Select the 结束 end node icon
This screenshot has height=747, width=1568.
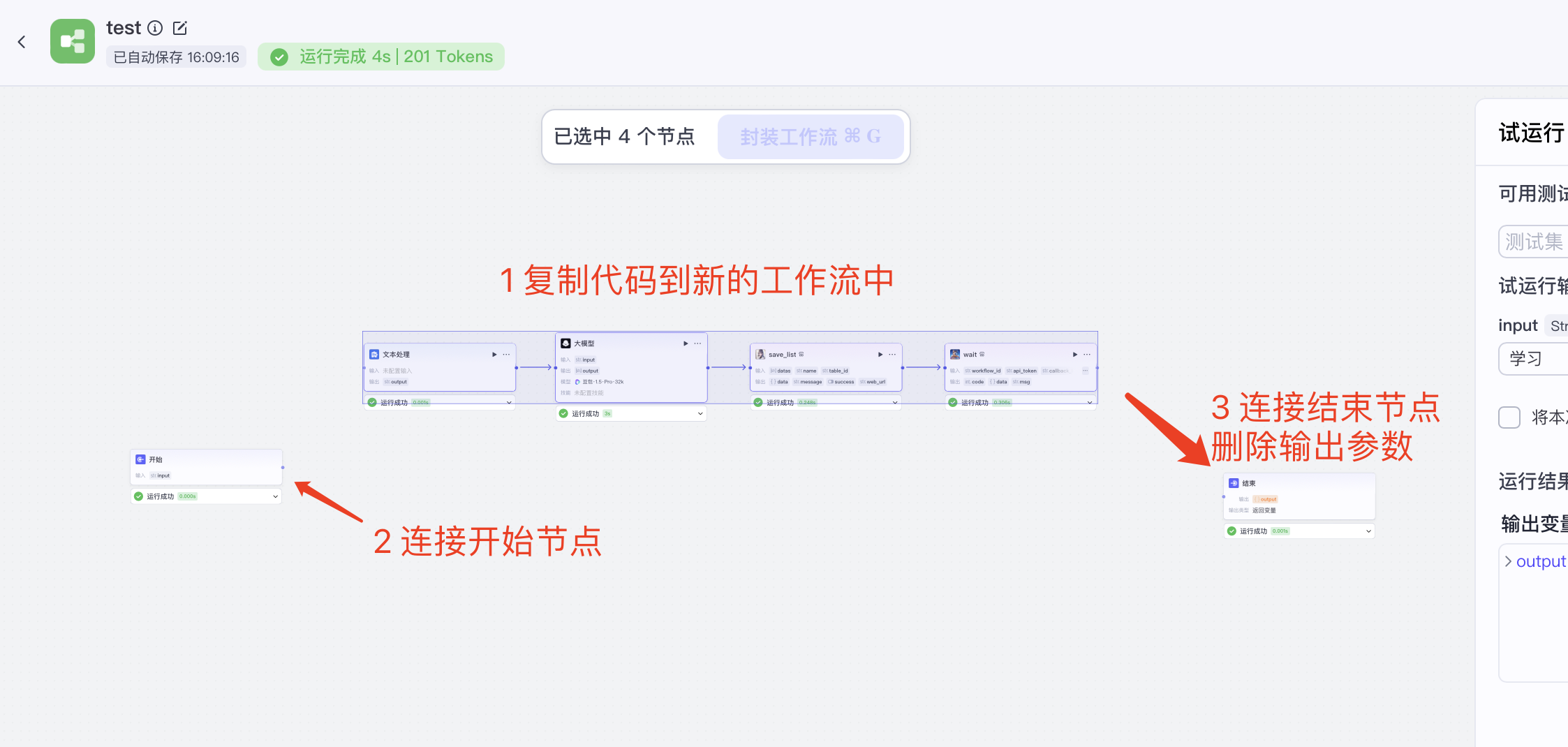coord(1234,483)
